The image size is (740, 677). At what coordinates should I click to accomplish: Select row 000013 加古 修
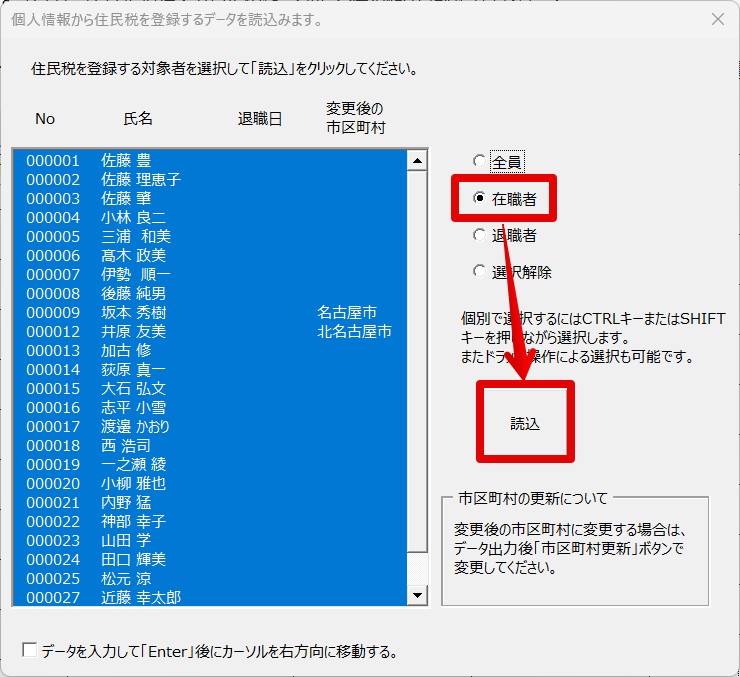210,351
